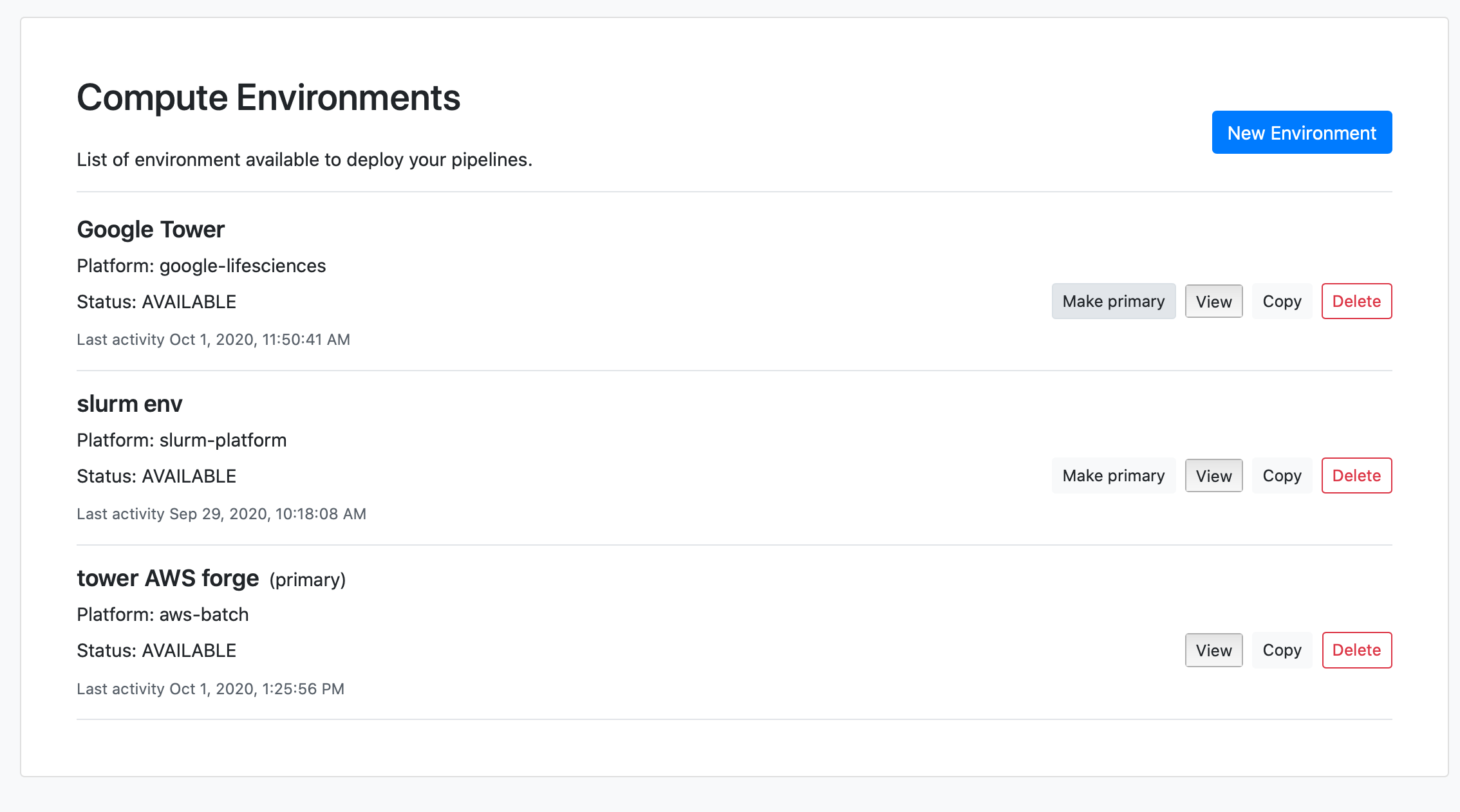Click Last activity Oct 1, 2020, 11:50:41 AM
Viewport: 1460px width, 812px height.
(213, 339)
